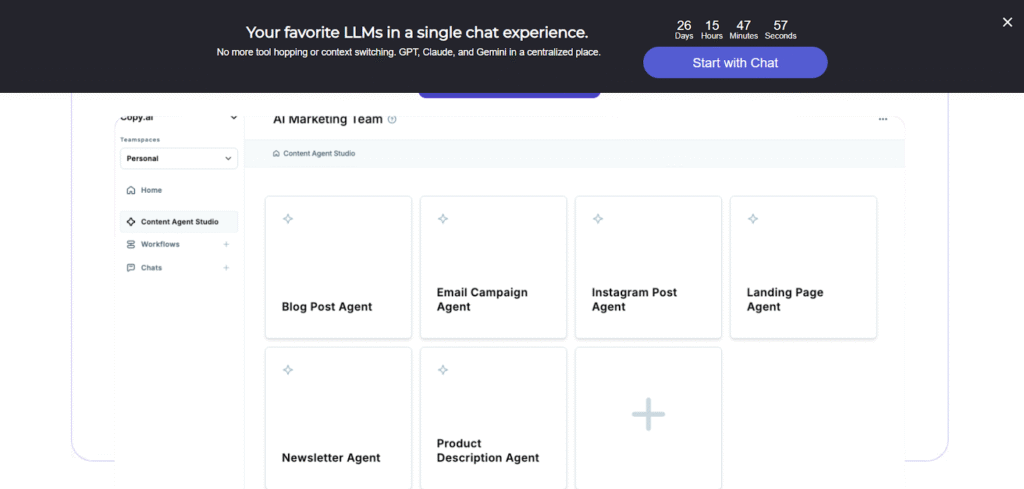Viewport: 1024px width, 489px height.
Task: Select Content Agent Studio in the sidebar
Action: tap(179, 222)
